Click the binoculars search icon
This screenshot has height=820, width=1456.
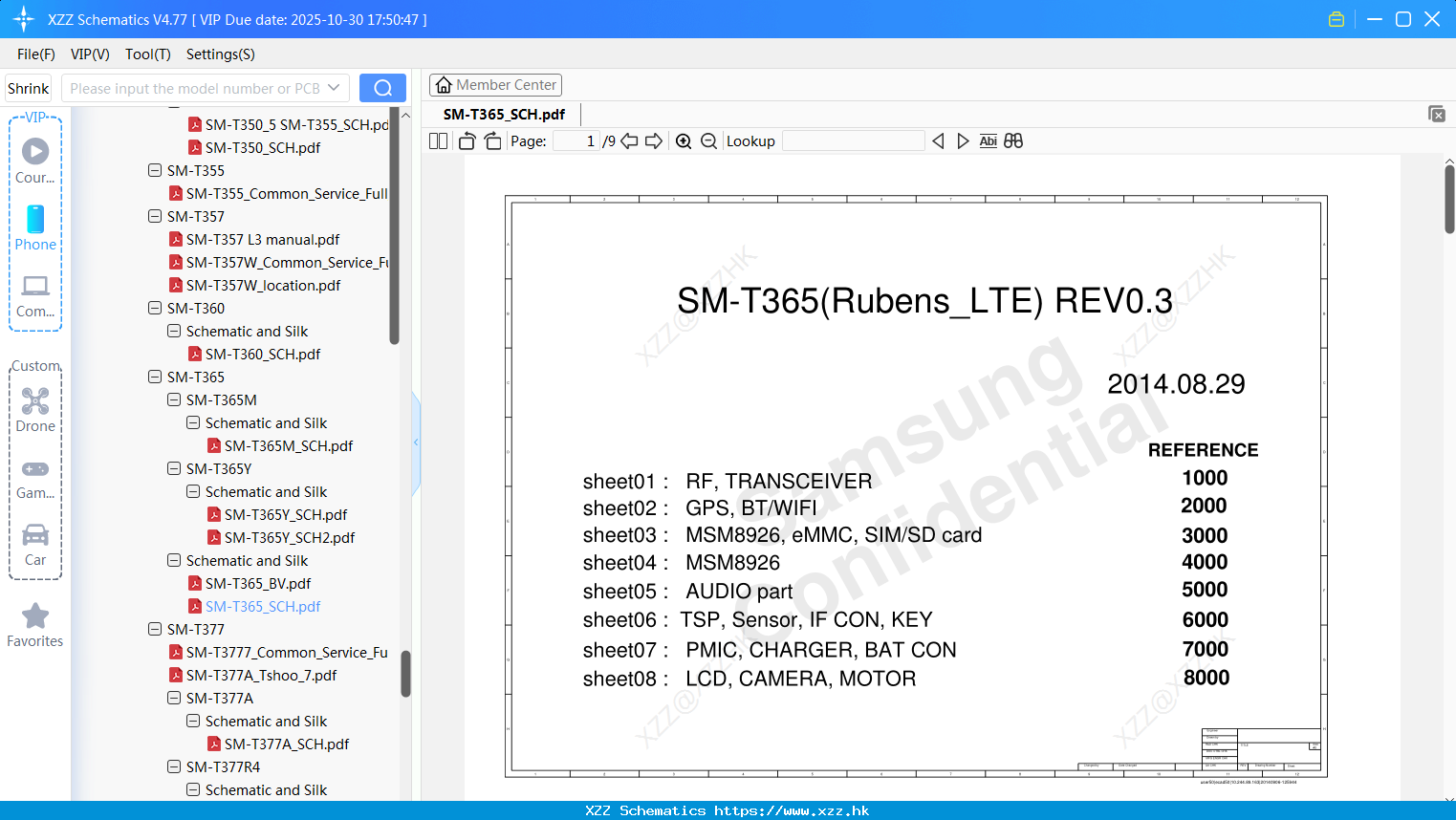(1013, 140)
